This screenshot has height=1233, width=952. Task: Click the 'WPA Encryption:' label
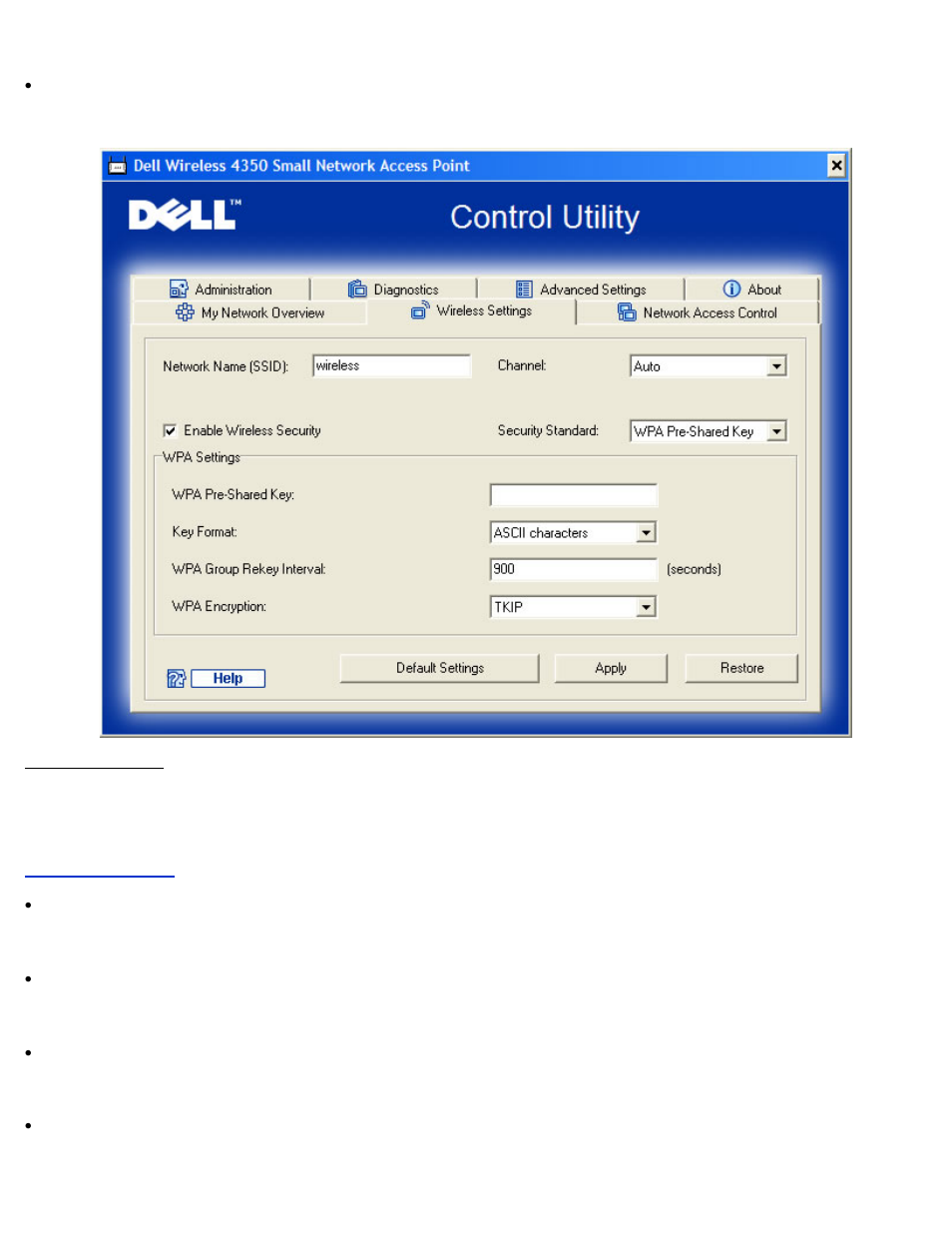point(219,606)
